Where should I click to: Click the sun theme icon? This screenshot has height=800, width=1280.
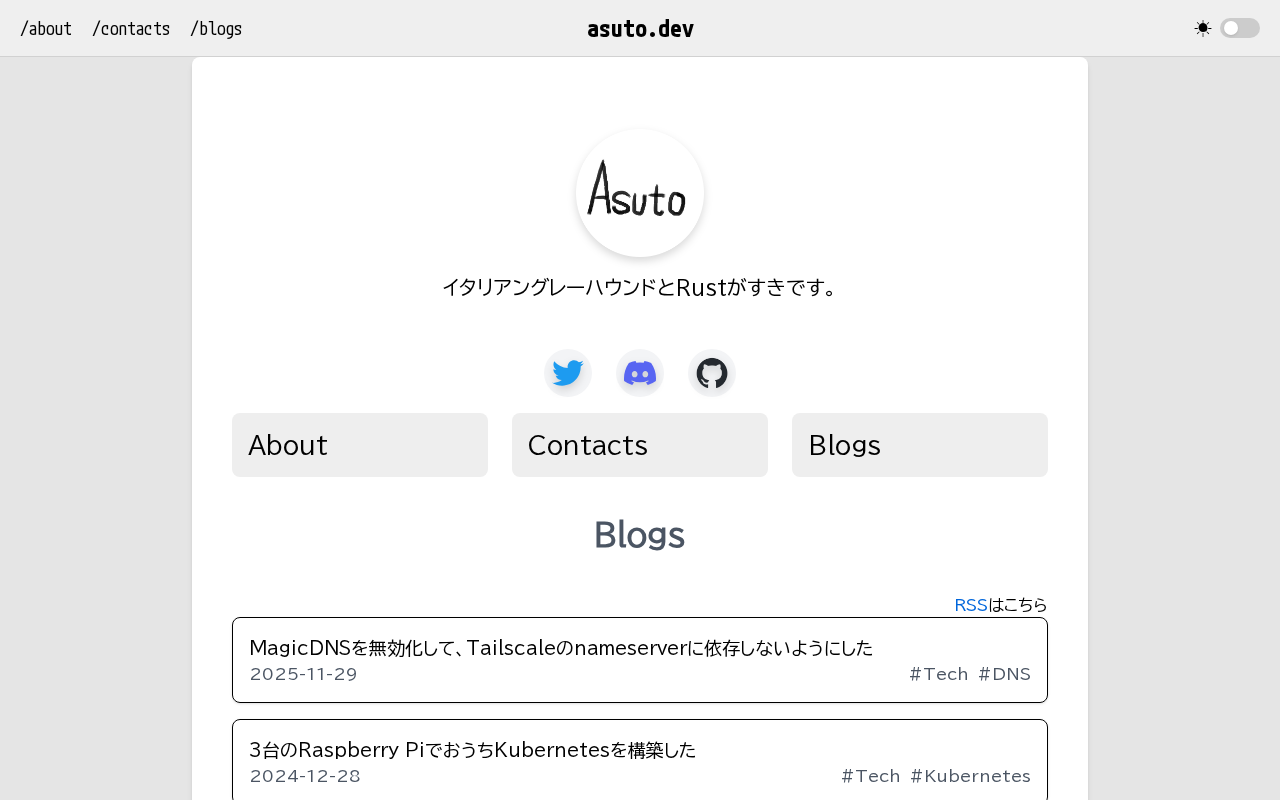coord(1202,28)
